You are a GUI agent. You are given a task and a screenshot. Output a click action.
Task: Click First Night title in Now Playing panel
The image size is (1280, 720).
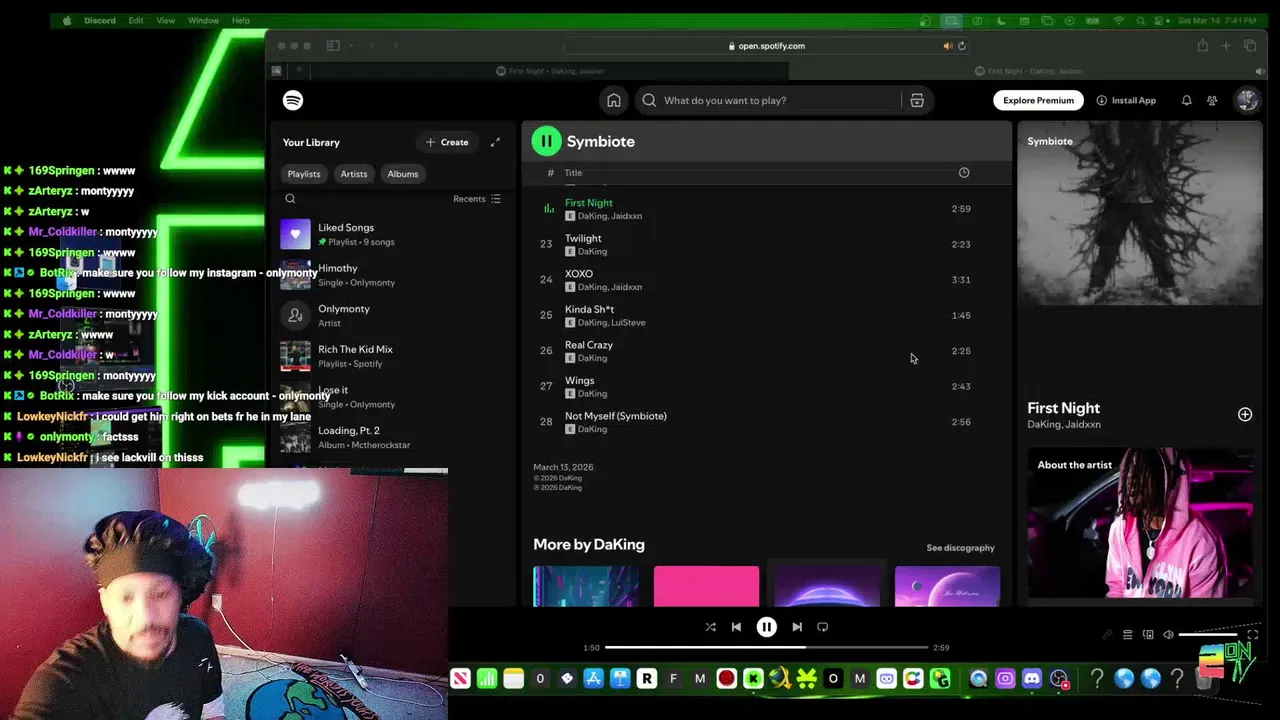coord(1063,408)
